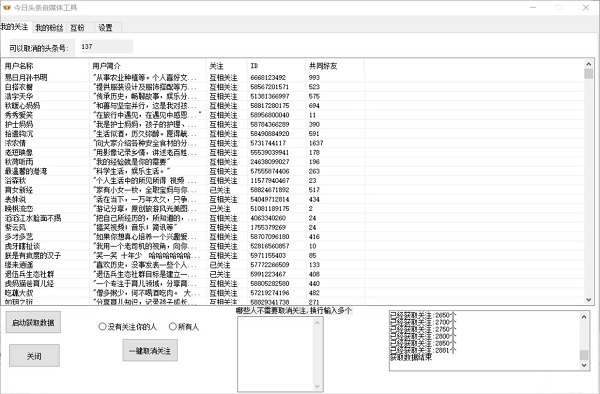Click the log panel scroll-up arrow
Screen dimensions: 600x394
click(584, 316)
